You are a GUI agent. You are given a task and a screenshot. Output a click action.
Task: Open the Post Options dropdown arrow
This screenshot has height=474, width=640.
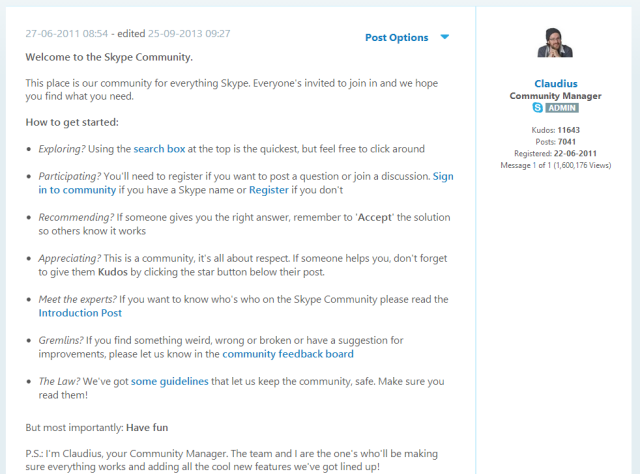pos(444,37)
